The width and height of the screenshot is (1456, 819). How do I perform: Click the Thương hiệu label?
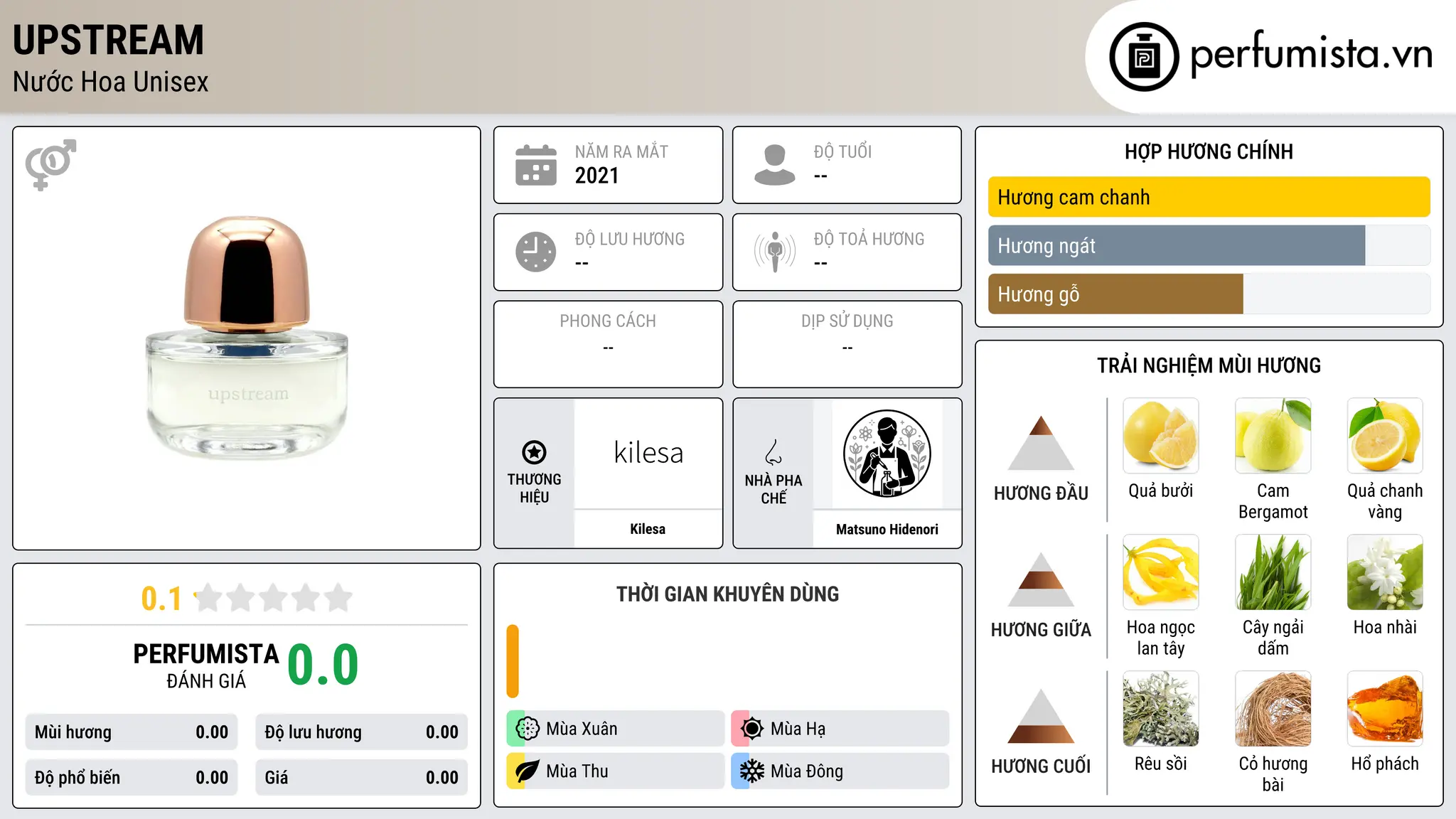click(534, 488)
